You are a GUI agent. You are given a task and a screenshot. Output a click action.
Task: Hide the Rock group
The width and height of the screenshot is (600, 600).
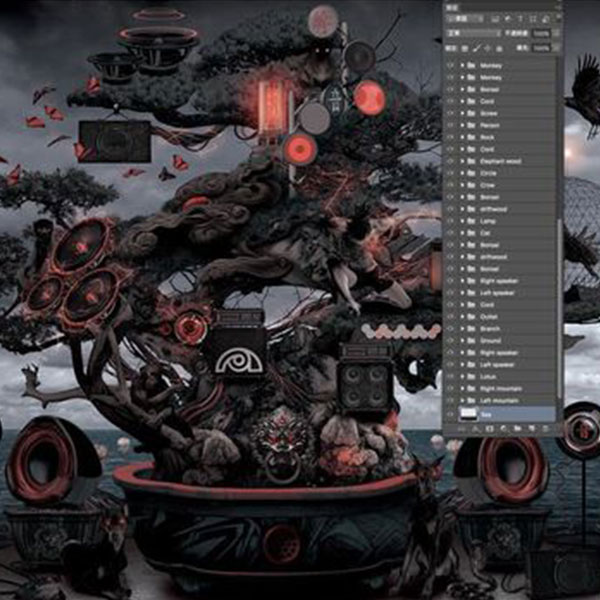click(450, 137)
